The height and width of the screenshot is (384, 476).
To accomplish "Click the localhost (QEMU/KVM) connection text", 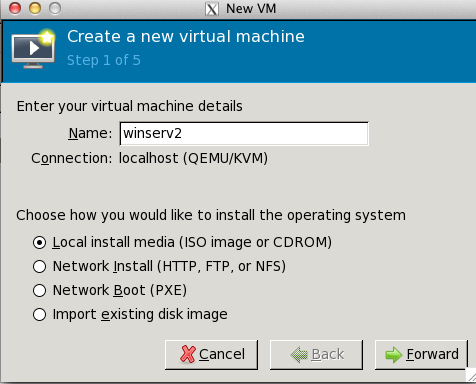I will tap(193, 158).
